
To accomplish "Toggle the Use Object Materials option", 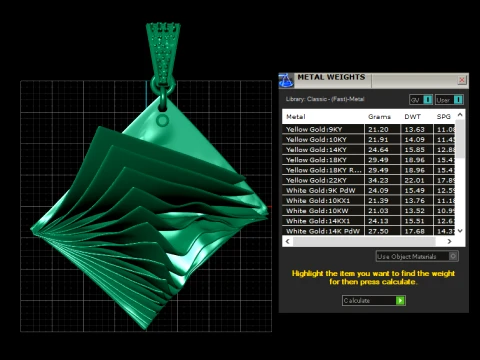I will coord(417,256).
